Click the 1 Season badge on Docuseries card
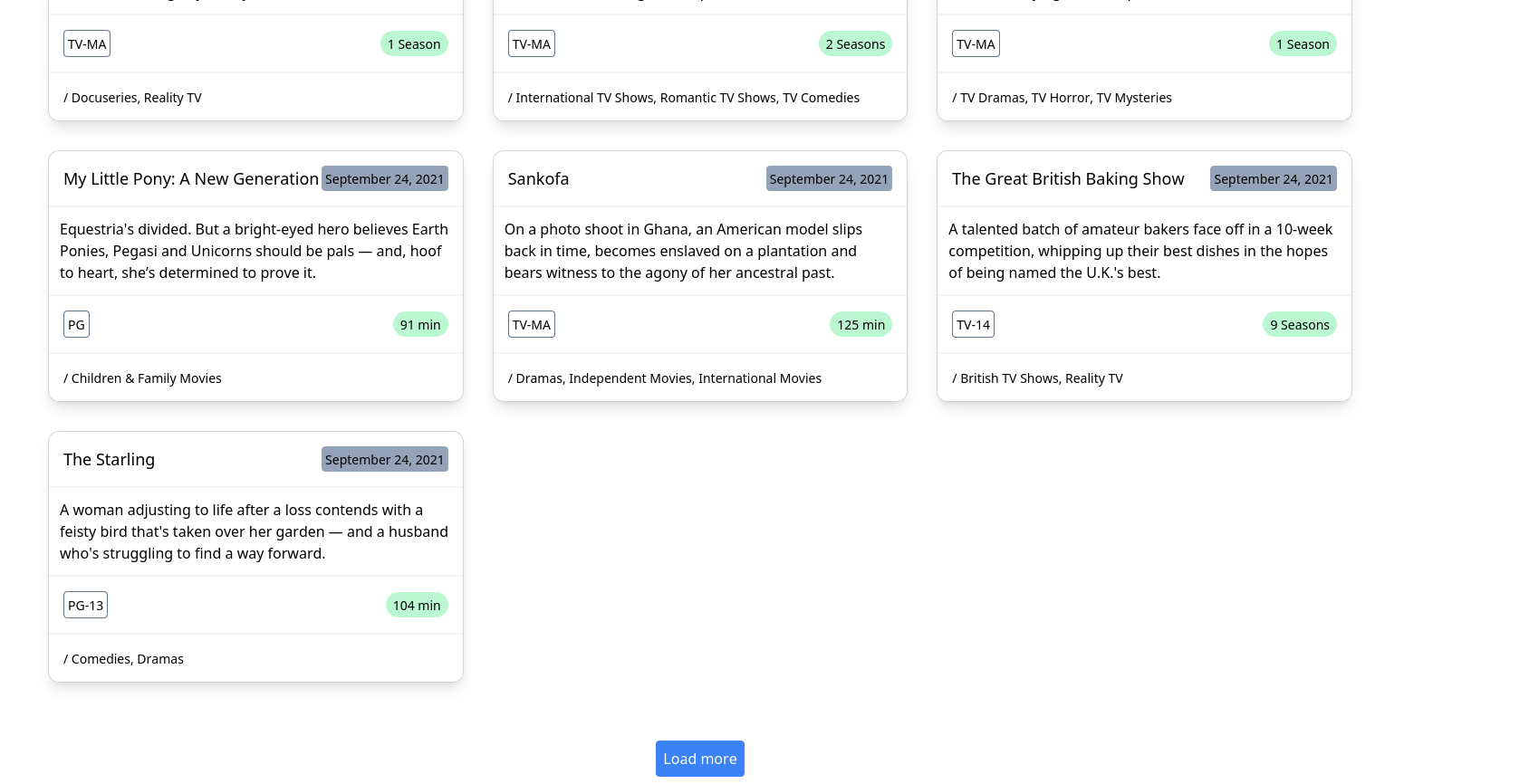Viewport: 1529px width, 784px height. 414,43
